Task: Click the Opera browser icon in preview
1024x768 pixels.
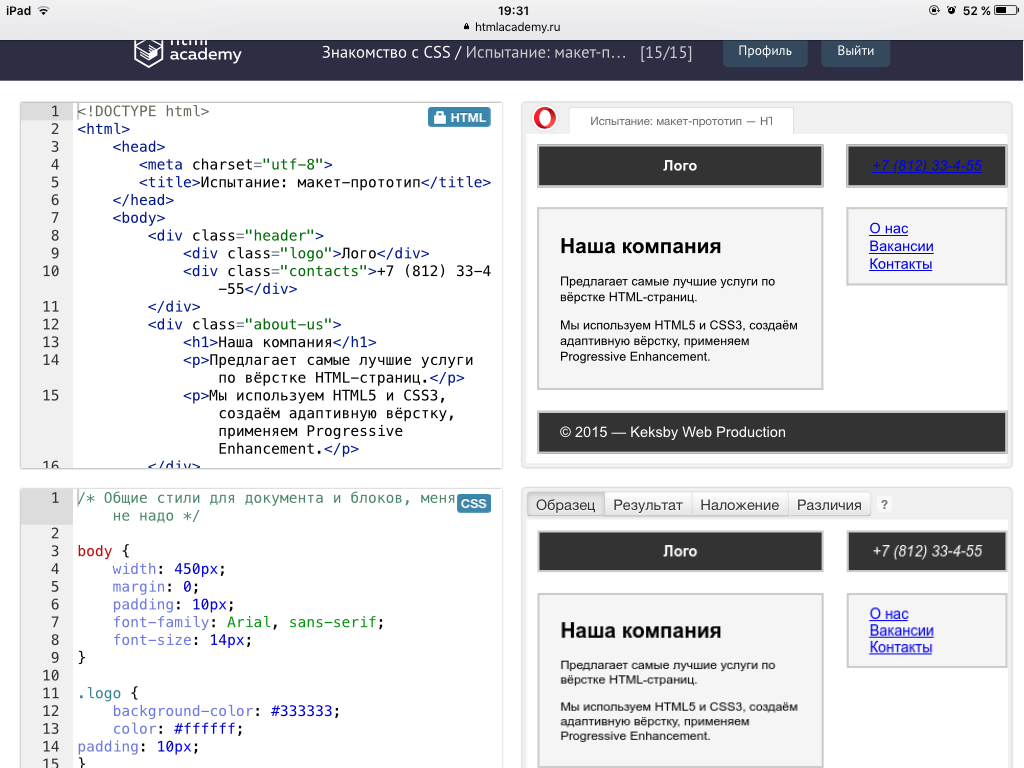Action: pyautogui.click(x=545, y=118)
